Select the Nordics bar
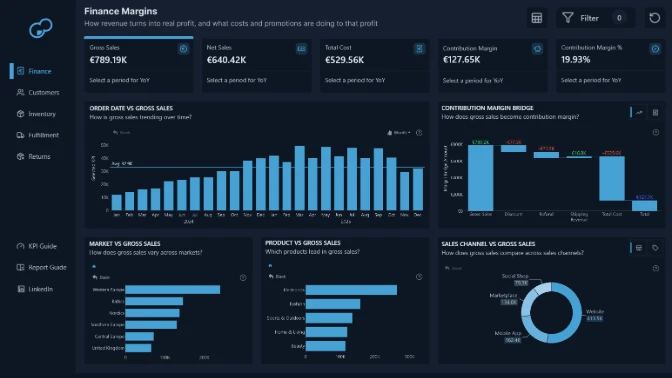 click(x=152, y=313)
